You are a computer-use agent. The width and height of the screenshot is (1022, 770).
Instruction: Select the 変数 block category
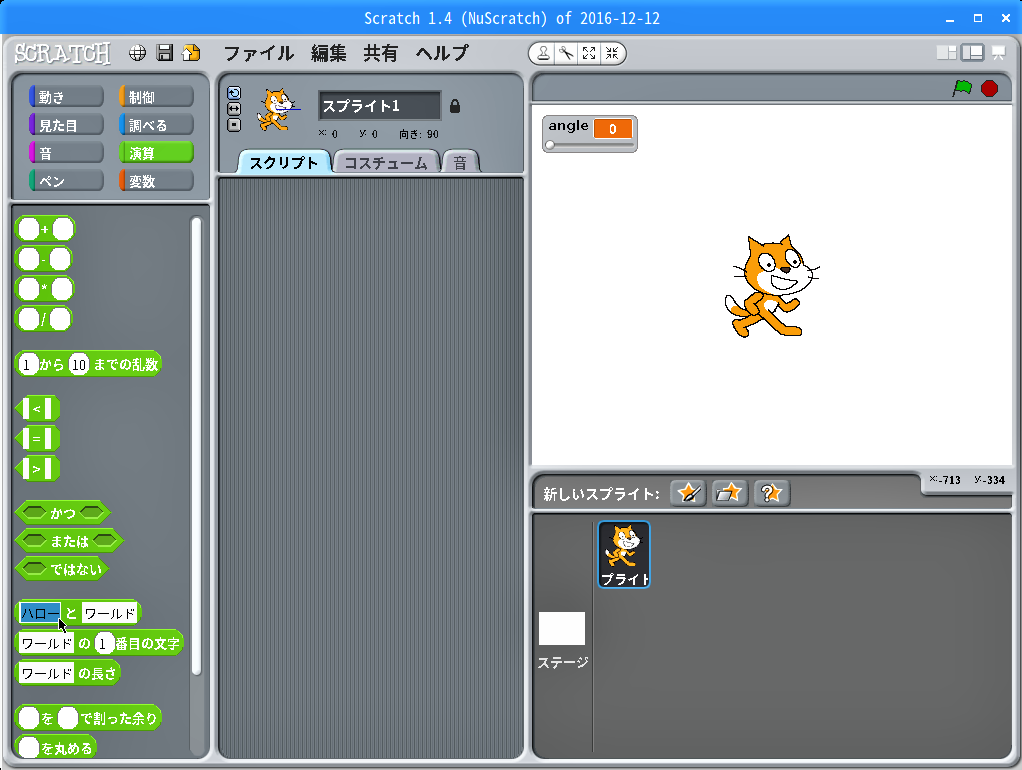(x=156, y=181)
